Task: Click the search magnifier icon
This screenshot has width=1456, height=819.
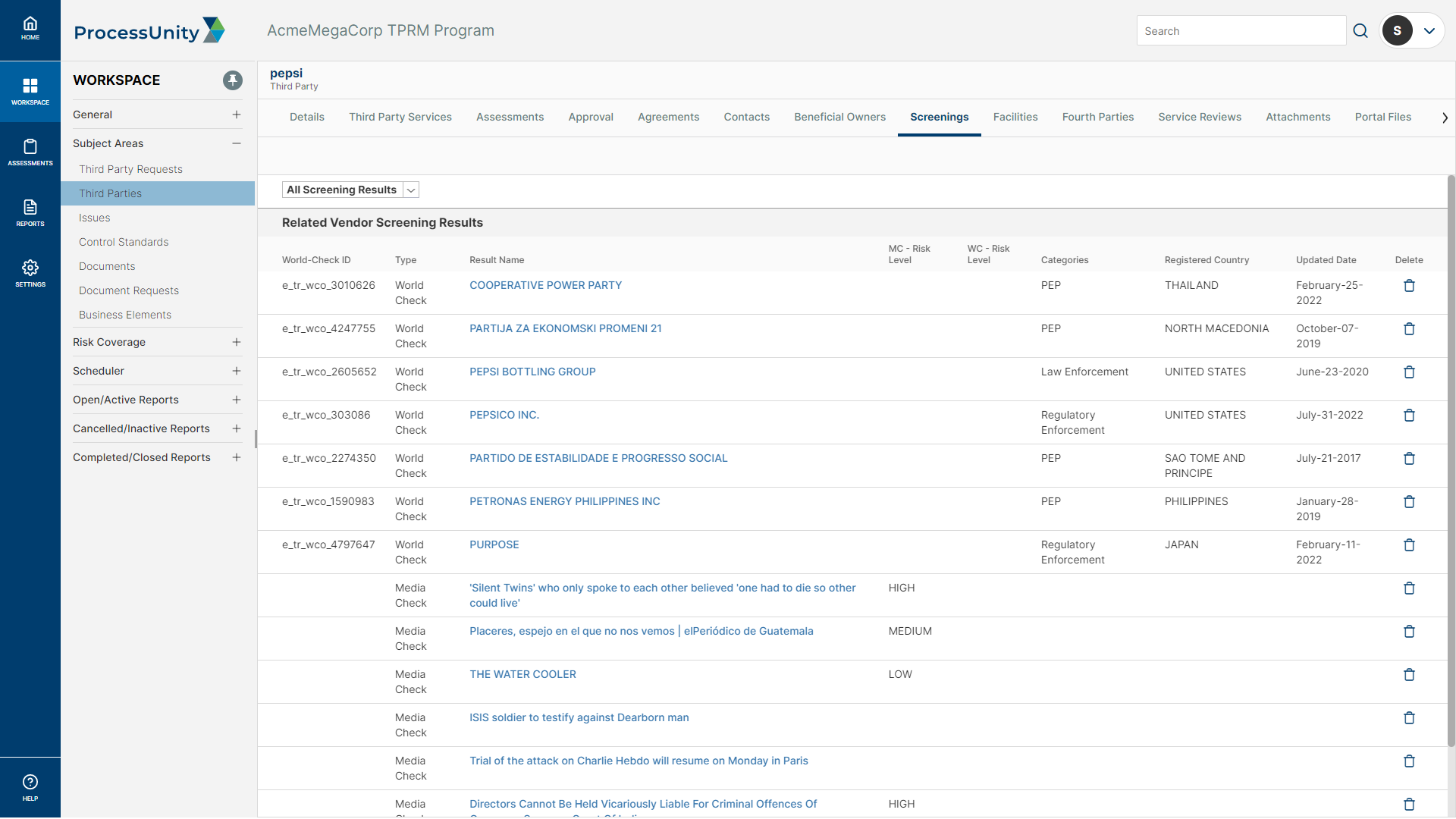Action: [x=1360, y=31]
